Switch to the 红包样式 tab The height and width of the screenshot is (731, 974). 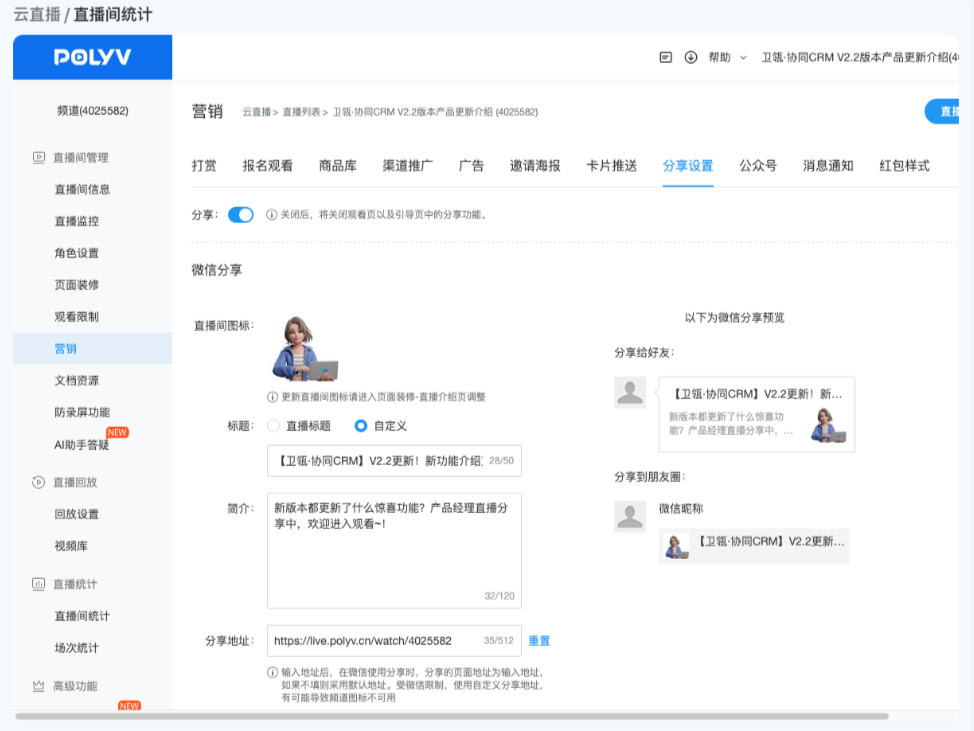point(904,166)
